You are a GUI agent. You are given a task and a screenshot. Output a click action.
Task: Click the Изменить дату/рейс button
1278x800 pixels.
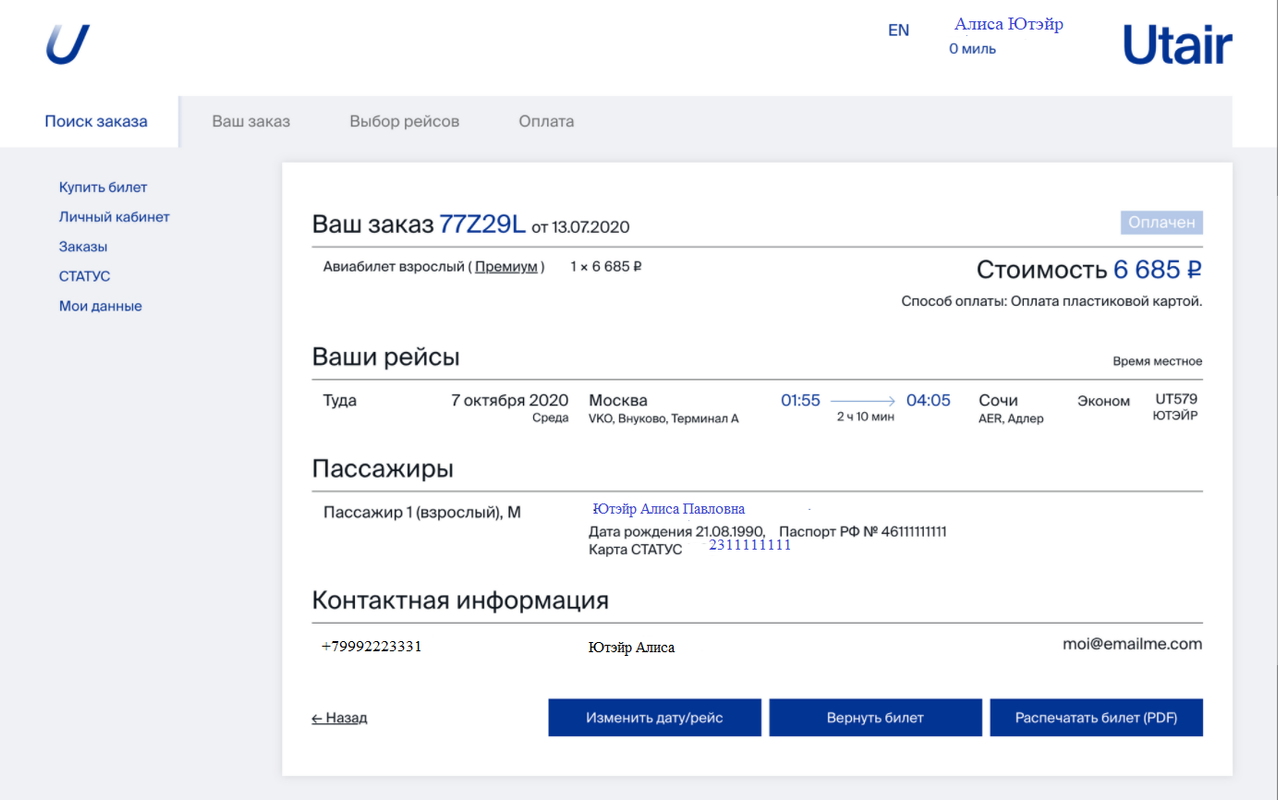pos(655,718)
